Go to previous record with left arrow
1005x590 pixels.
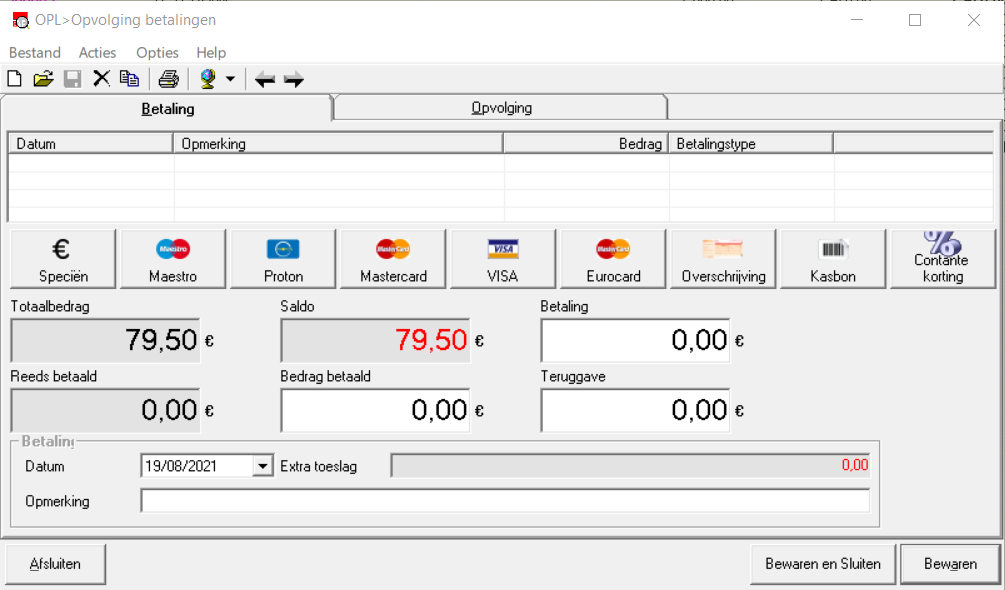coord(265,80)
